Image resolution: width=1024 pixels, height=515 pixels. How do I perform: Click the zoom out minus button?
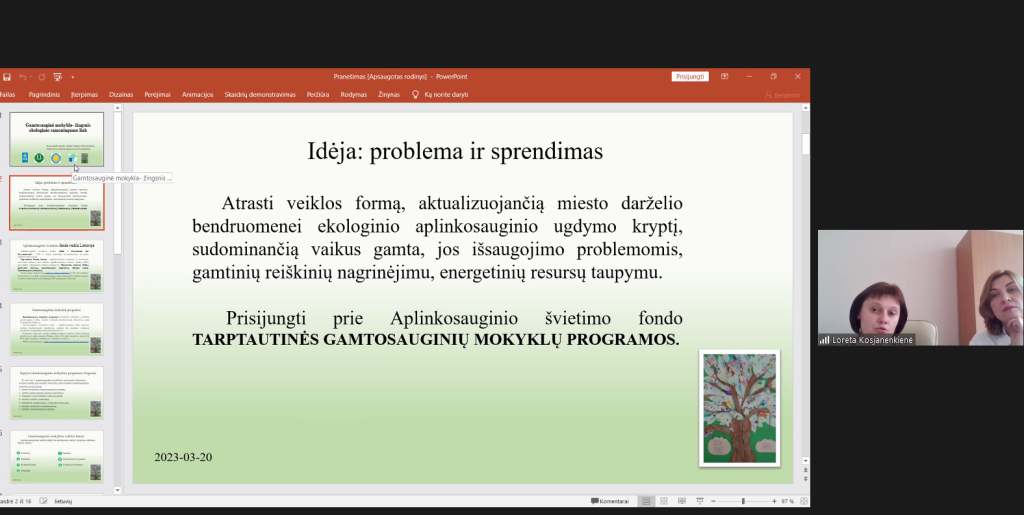pos(713,501)
